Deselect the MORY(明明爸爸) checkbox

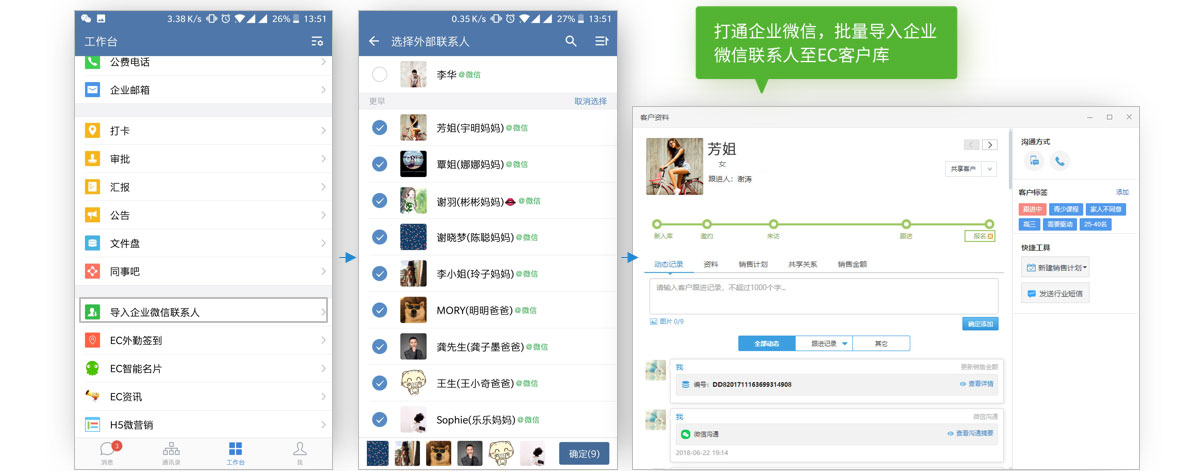pos(380,310)
